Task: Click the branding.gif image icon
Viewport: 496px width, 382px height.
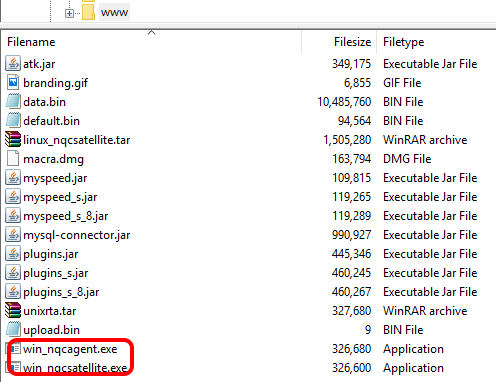Action: click(13, 83)
